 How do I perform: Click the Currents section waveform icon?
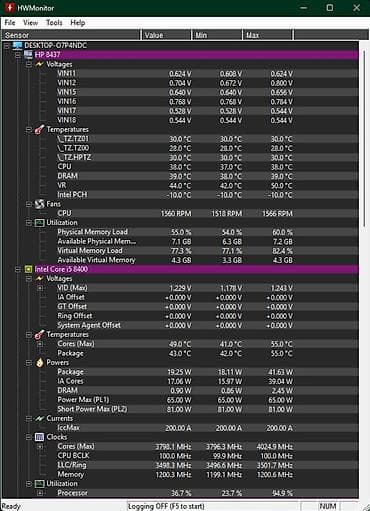pyautogui.click(x=39, y=418)
